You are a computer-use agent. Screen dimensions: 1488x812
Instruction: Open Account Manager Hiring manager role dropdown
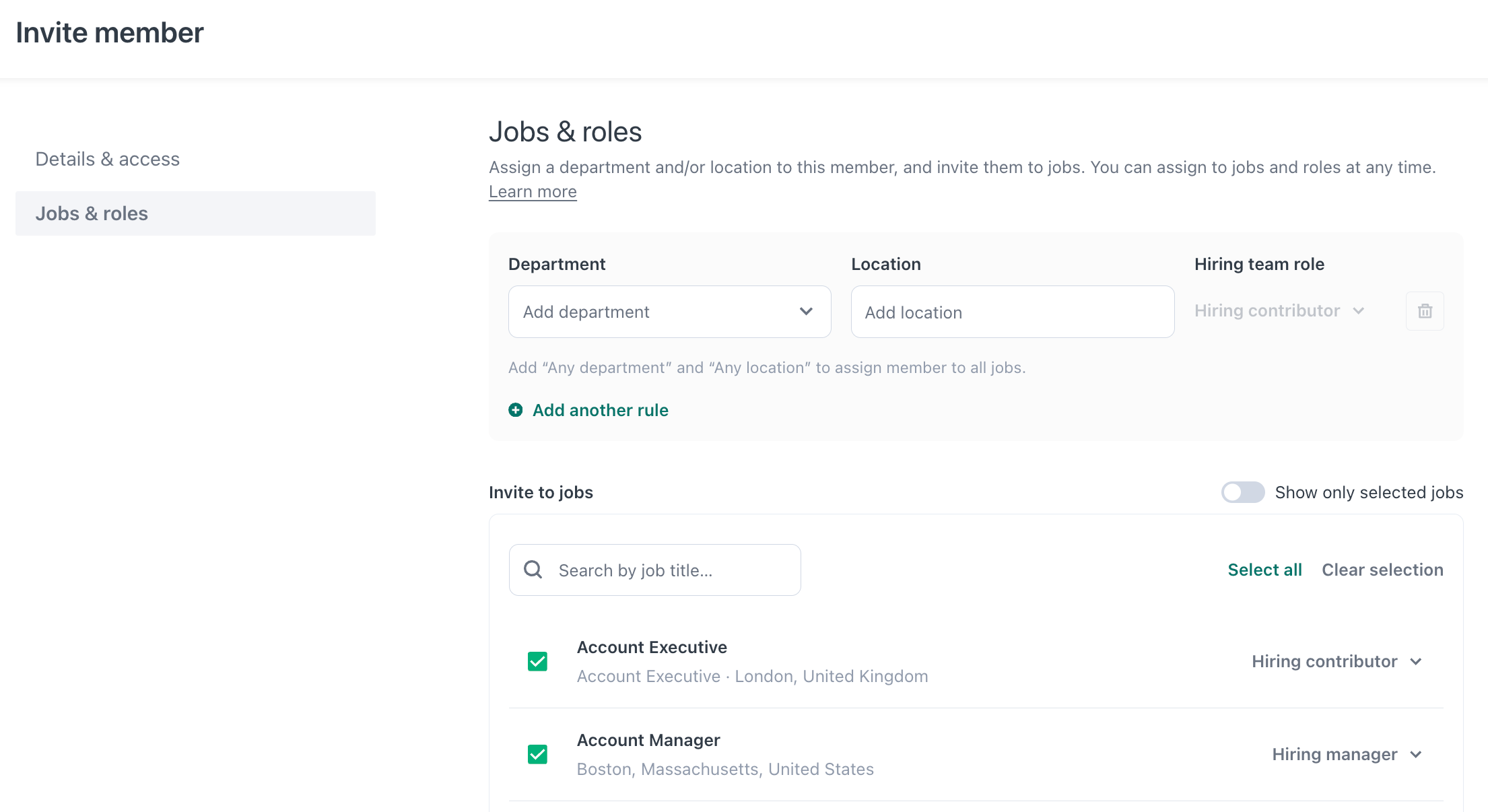point(1347,754)
